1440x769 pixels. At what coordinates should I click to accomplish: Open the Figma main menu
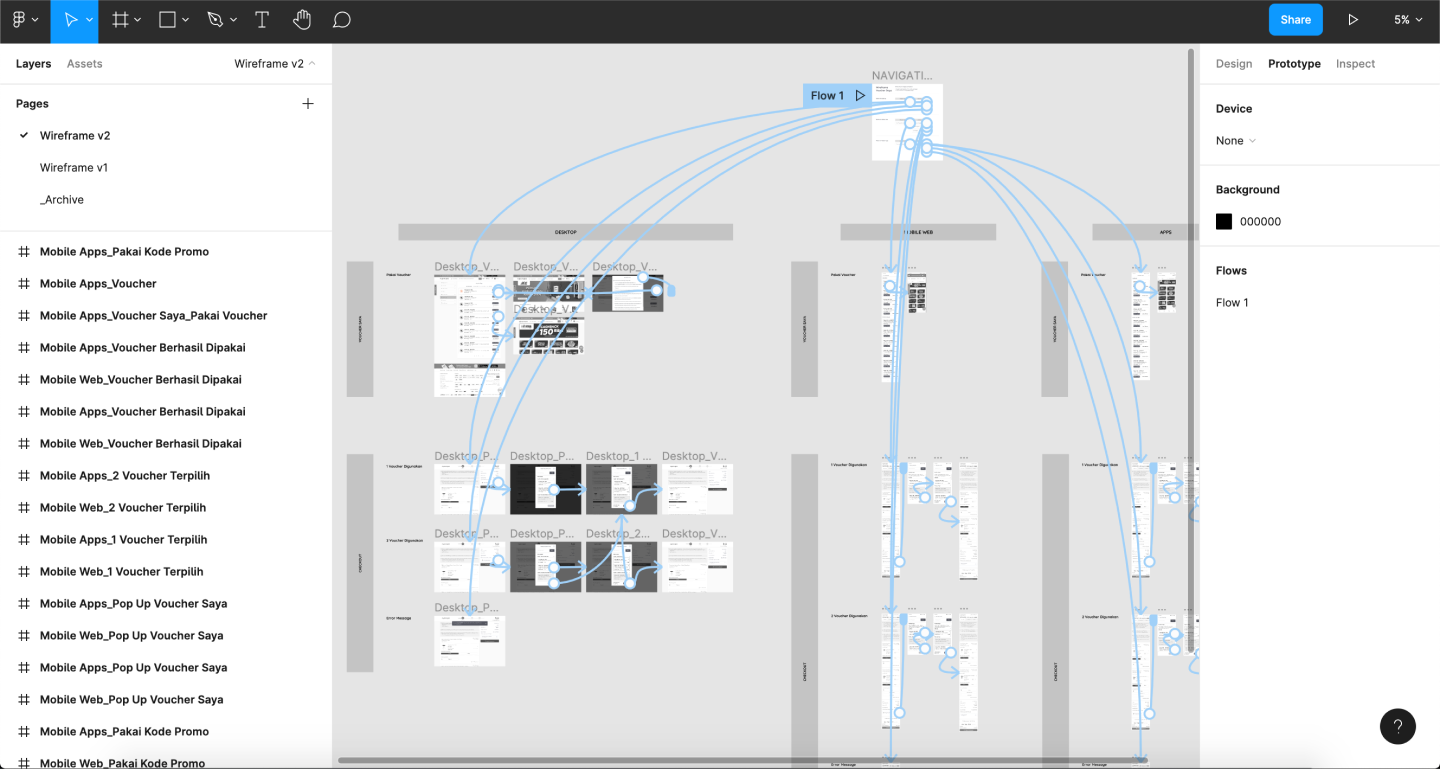click(24, 20)
